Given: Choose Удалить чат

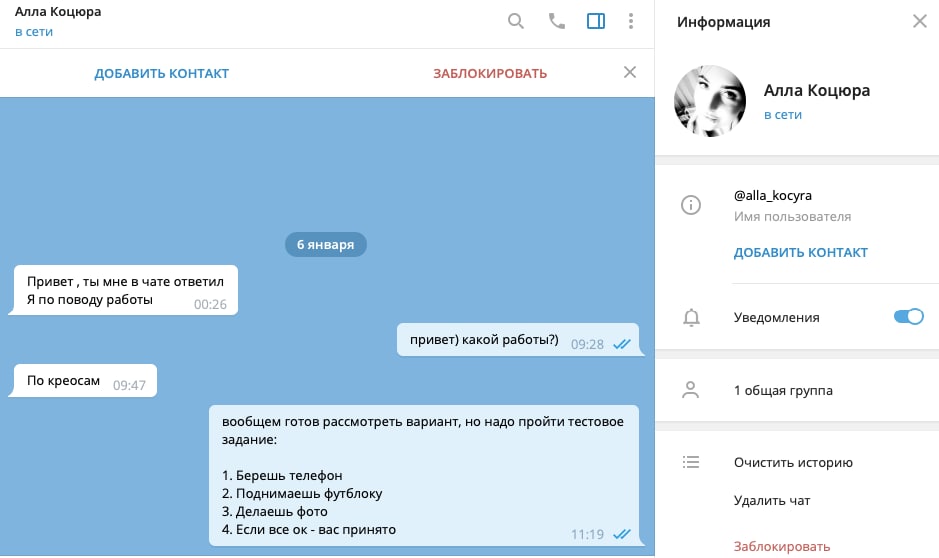Looking at the screenshot, I should coord(772,501).
